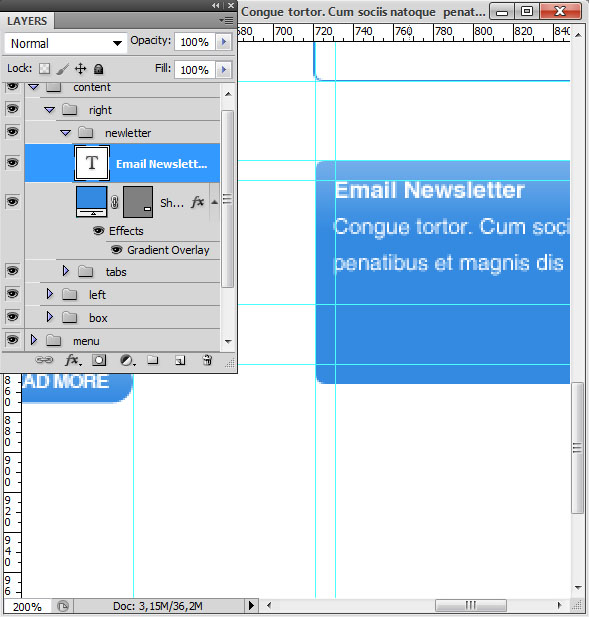Viewport: 589px width, 617px height.
Task: Expand the menu group
Action: (33, 340)
